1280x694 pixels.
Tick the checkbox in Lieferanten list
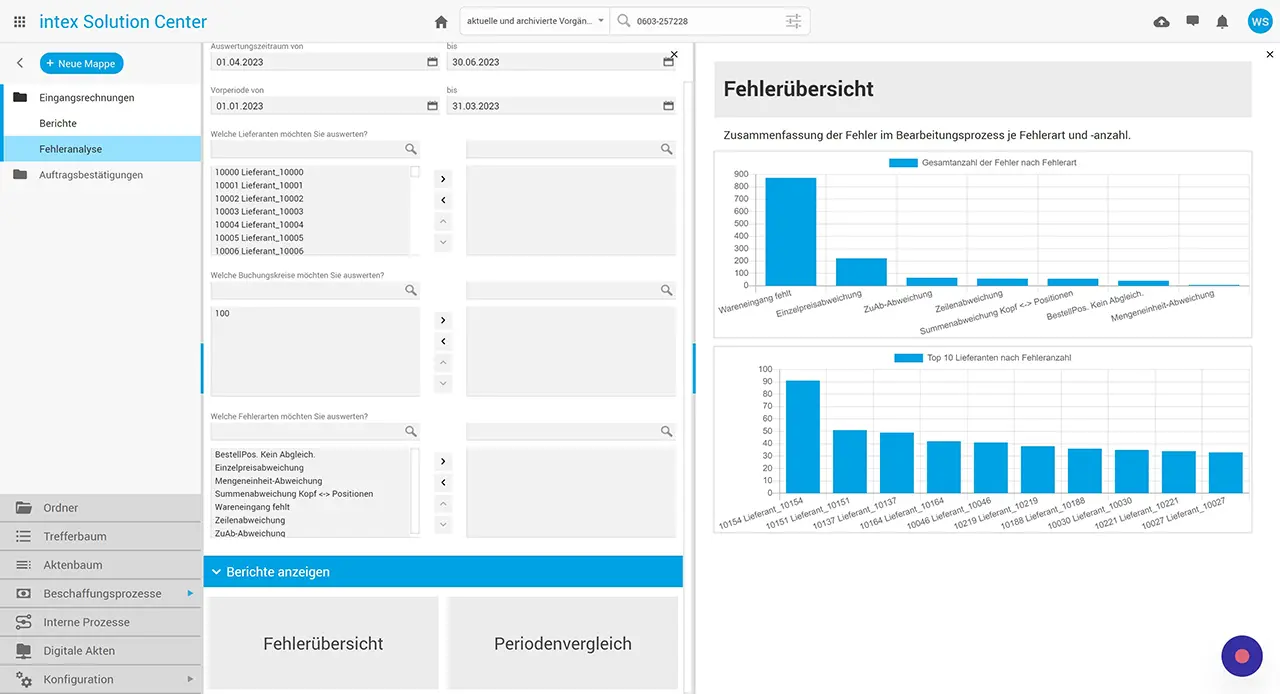415,172
